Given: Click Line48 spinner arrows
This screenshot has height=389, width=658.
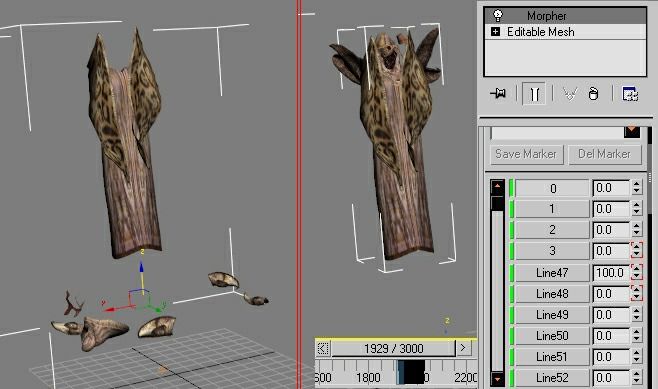Looking at the screenshot, I should [x=637, y=294].
